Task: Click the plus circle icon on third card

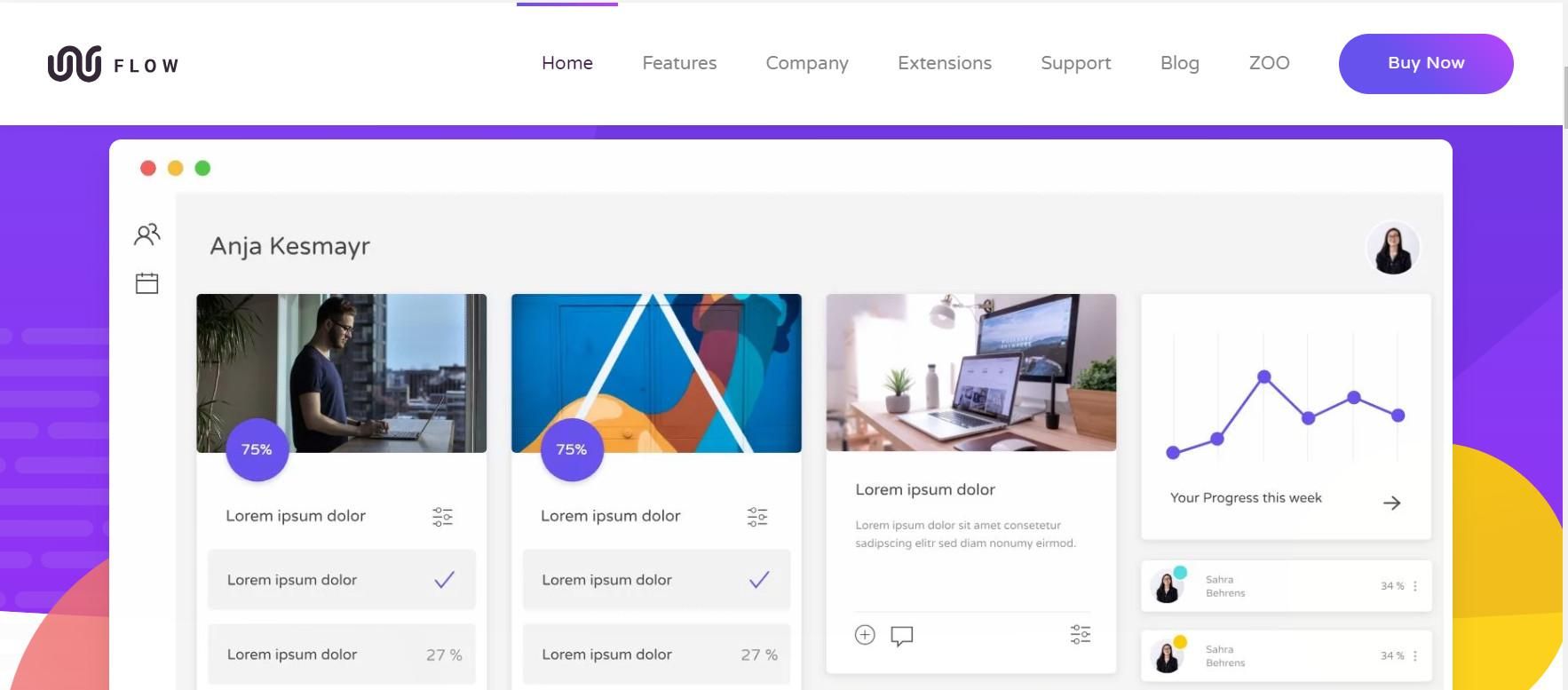Action: [865, 635]
